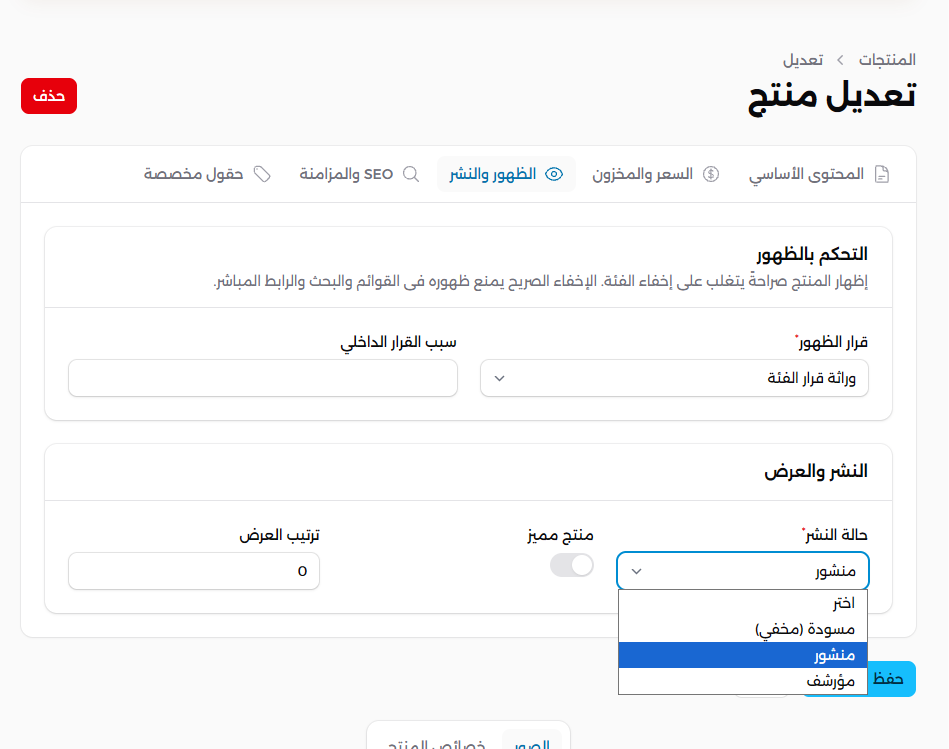Click the tag icon of حقول مخصصة
The height and width of the screenshot is (749, 949).
click(x=262, y=174)
